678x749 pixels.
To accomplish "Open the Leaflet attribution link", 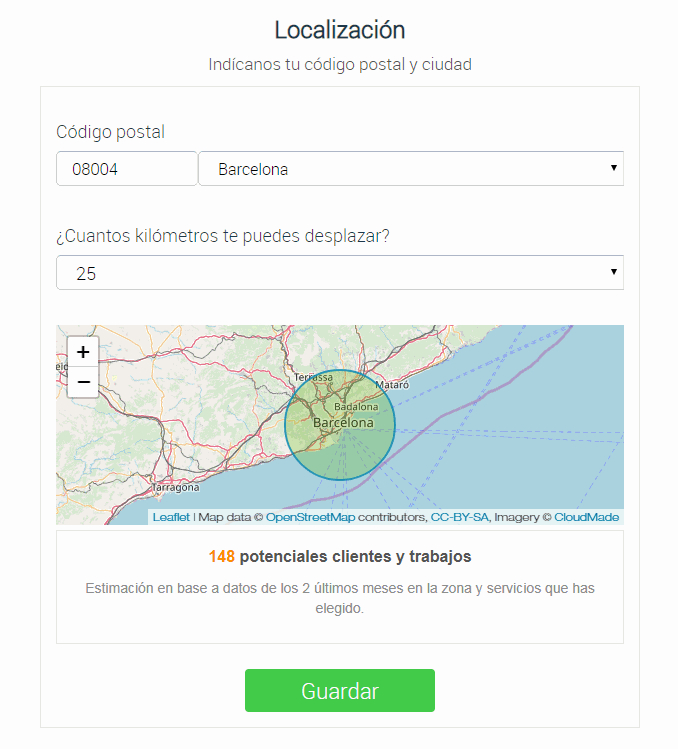I will (x=171, y=517).
